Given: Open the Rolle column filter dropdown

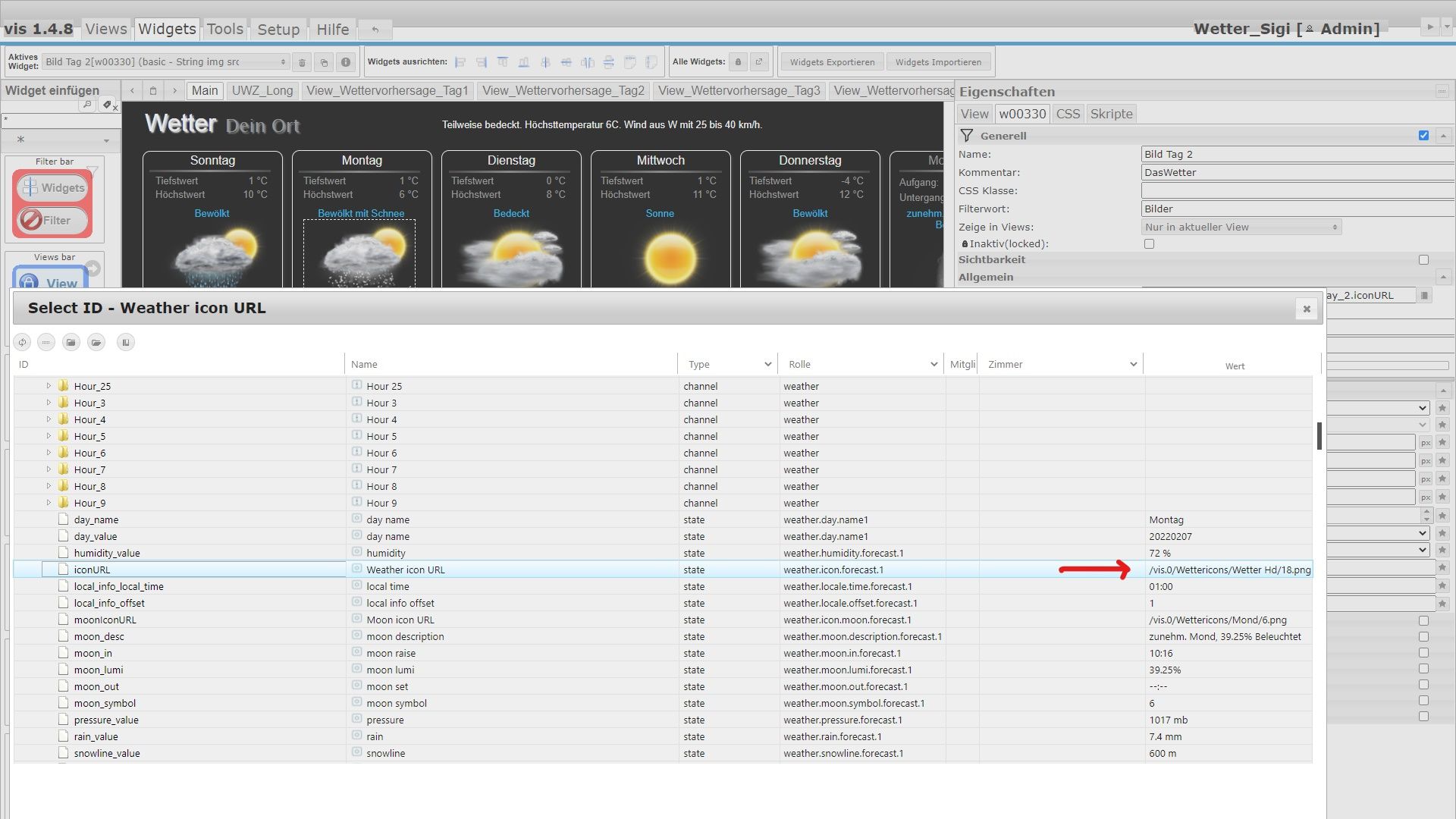Looking at the screenshot, I should (934, 365).
